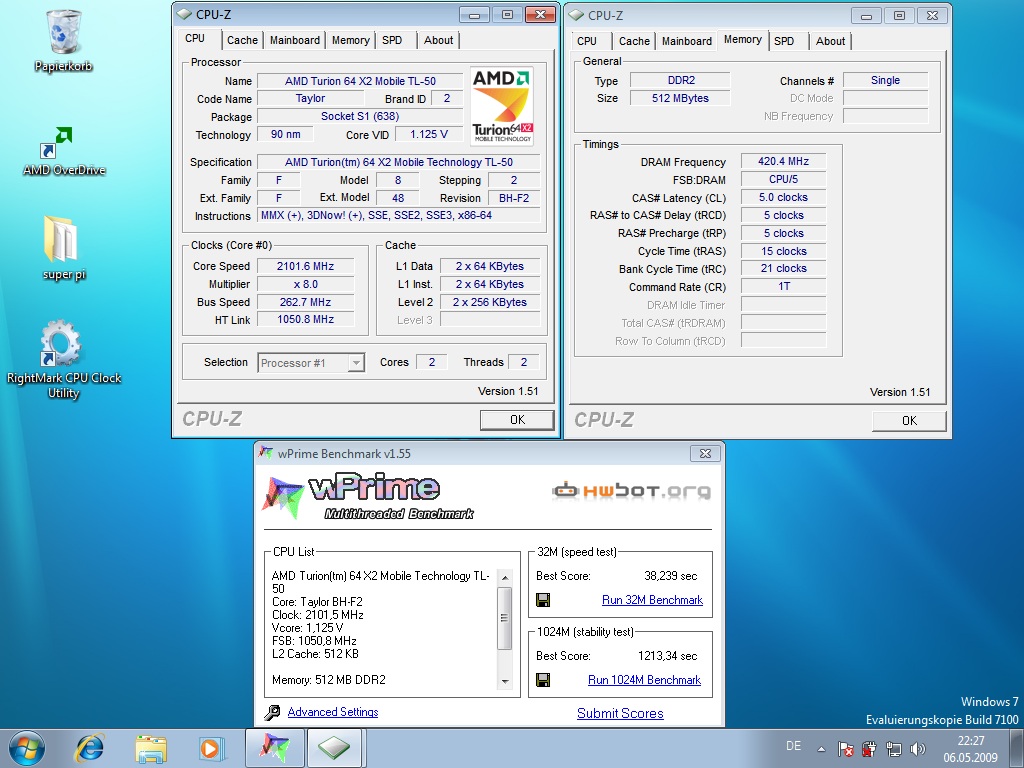Select the RightMark CPU Clock Utility shortcut
Viewport: 1024px width, 768px height.
[x=63, y=359]
